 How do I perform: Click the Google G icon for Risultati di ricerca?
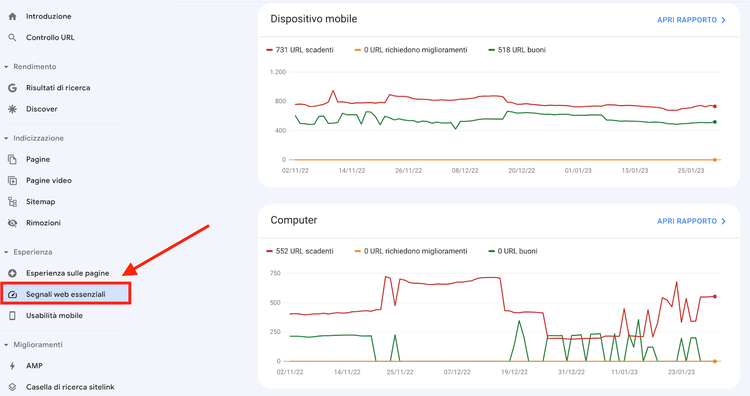[x=12, y=88]
